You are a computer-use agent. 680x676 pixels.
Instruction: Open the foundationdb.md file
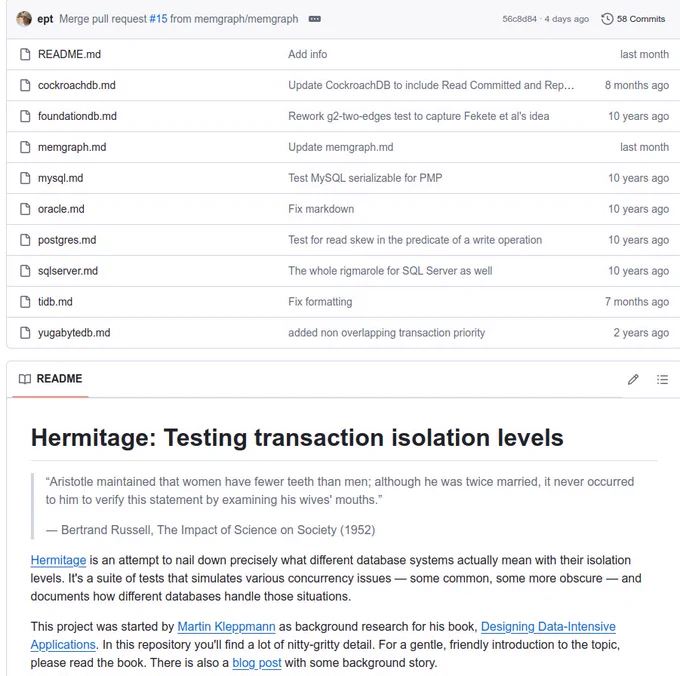pyautogui.click(x=77, y=116)
